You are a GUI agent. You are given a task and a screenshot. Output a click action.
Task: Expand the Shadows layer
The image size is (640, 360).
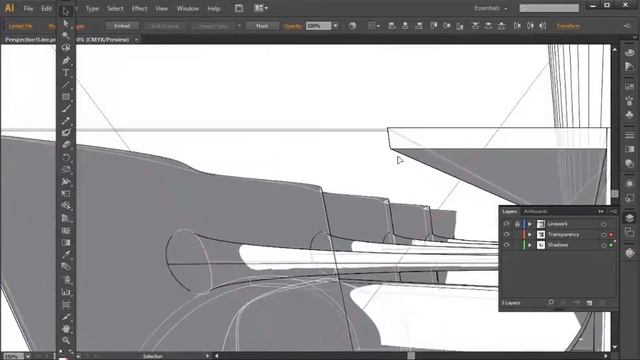(x=530, y=245)
